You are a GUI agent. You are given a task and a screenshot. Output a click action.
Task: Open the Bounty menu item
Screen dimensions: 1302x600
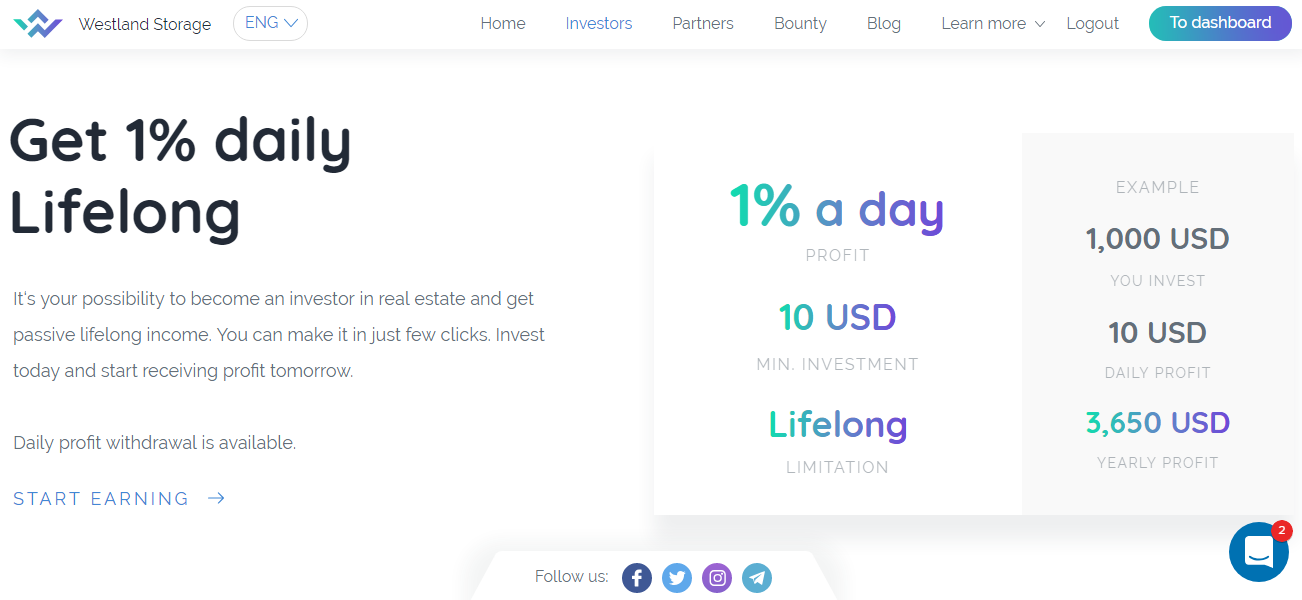[800, 23]
